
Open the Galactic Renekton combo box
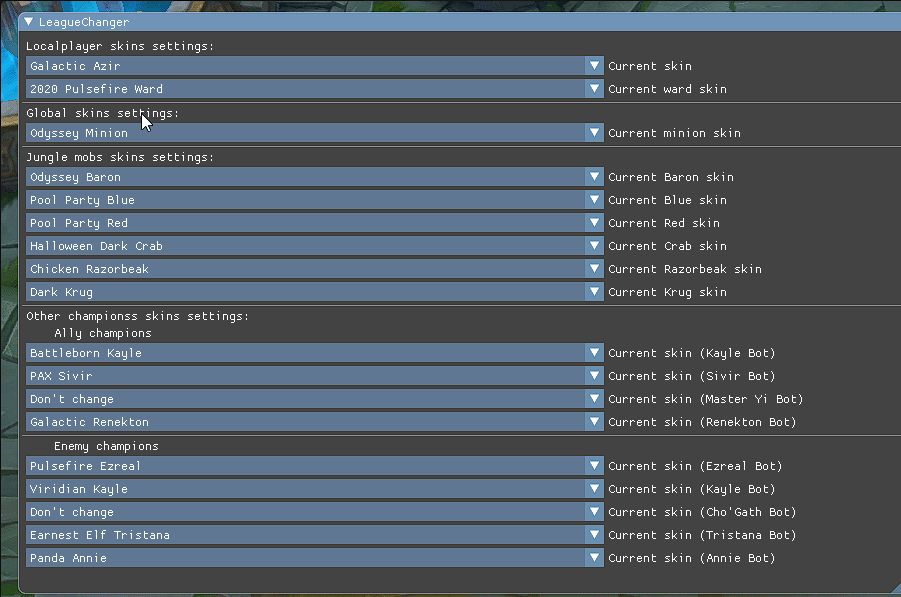[314, 422]
